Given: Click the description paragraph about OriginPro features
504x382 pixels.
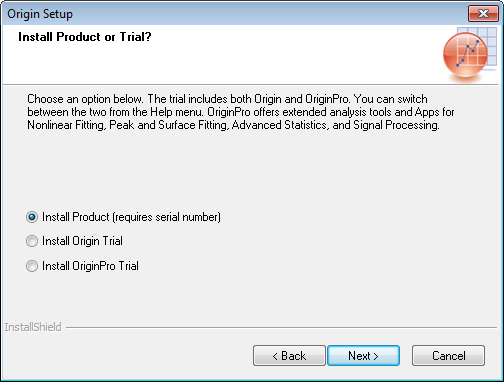Looking at the screenshot, I should 241,112.
